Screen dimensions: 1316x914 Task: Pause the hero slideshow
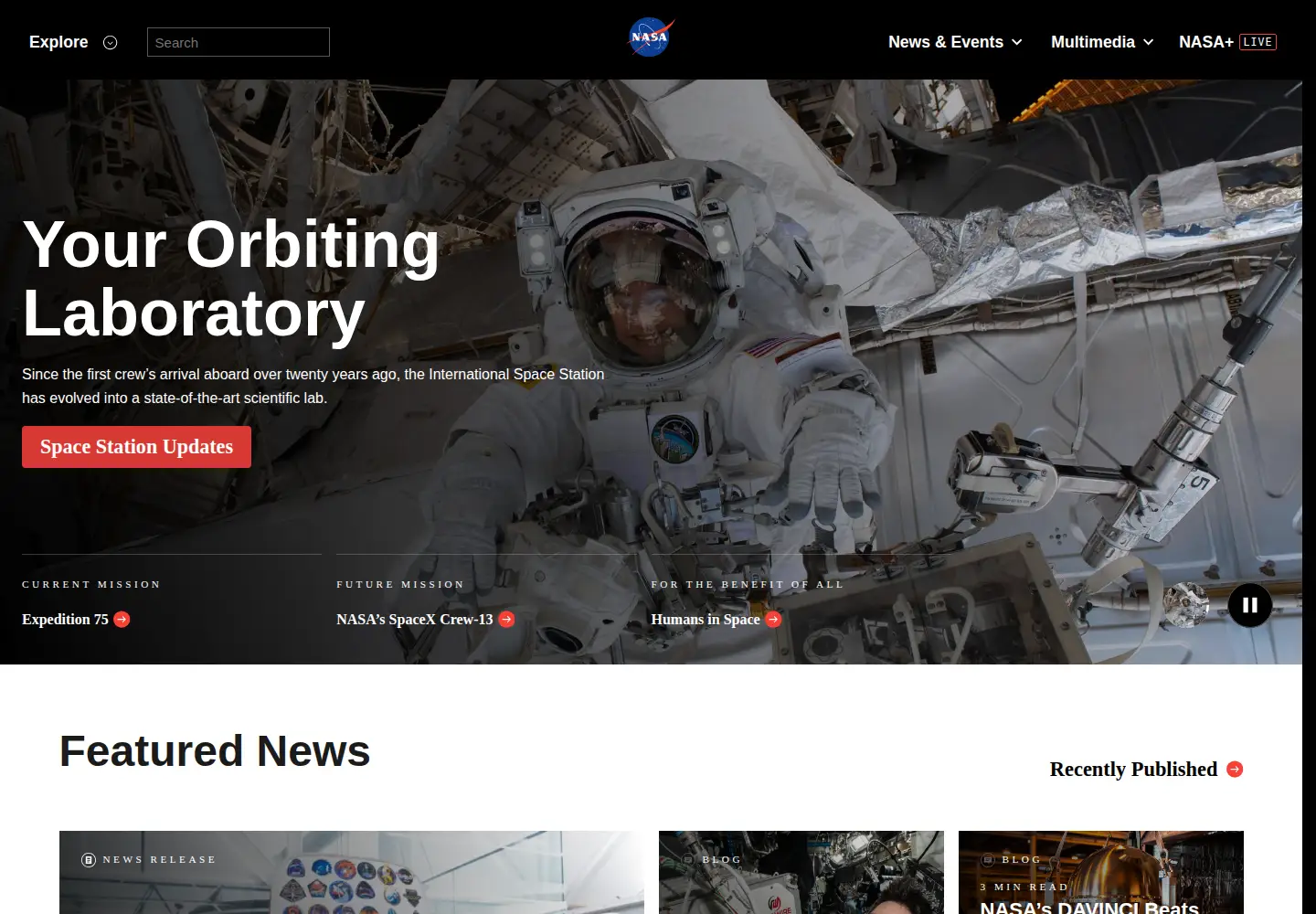[x=1250, y=605]
